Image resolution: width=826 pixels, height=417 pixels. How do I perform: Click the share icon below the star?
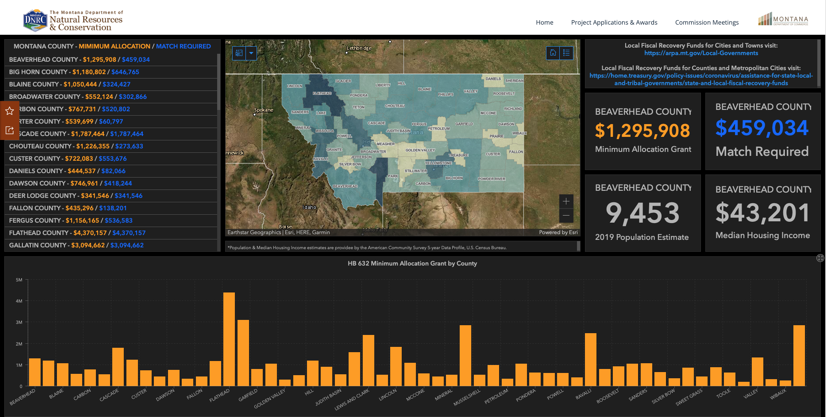[x=9, y=130]
